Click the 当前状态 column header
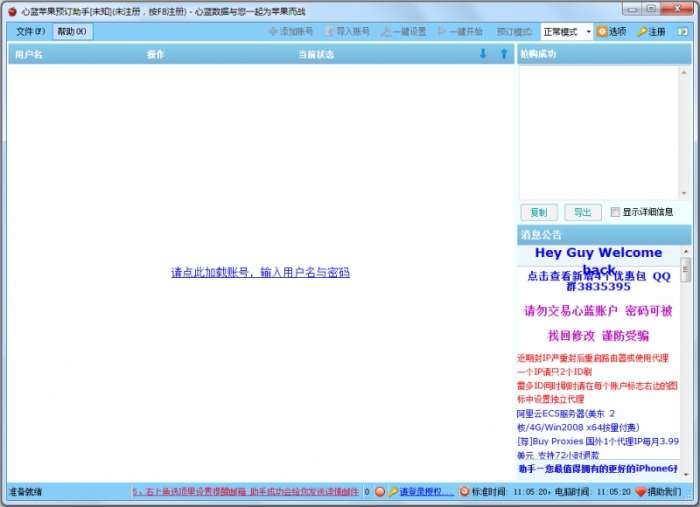 point(316,54)
